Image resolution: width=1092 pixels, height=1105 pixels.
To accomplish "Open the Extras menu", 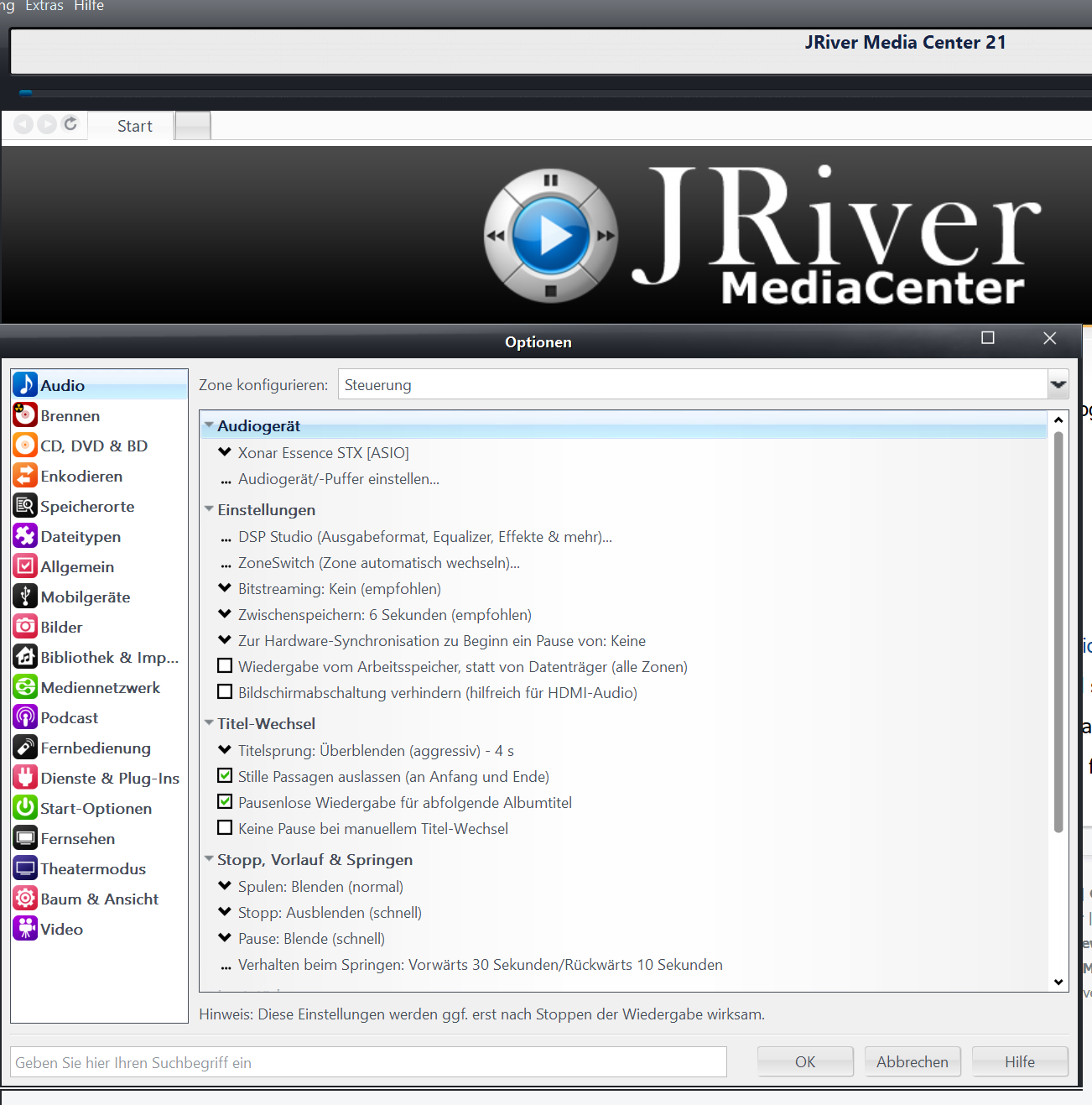I will pyautogui.click(x=44, y=6).
